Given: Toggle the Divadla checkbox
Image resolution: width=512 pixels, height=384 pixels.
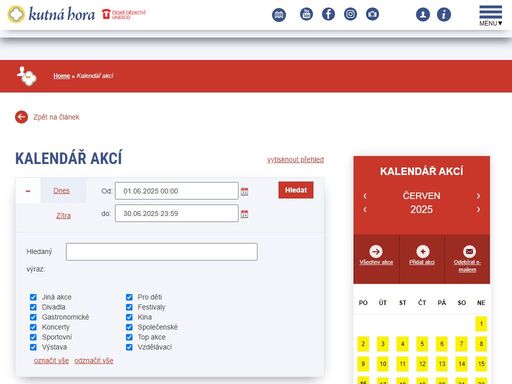Looking at the screenshot, I should coord(33,307).
